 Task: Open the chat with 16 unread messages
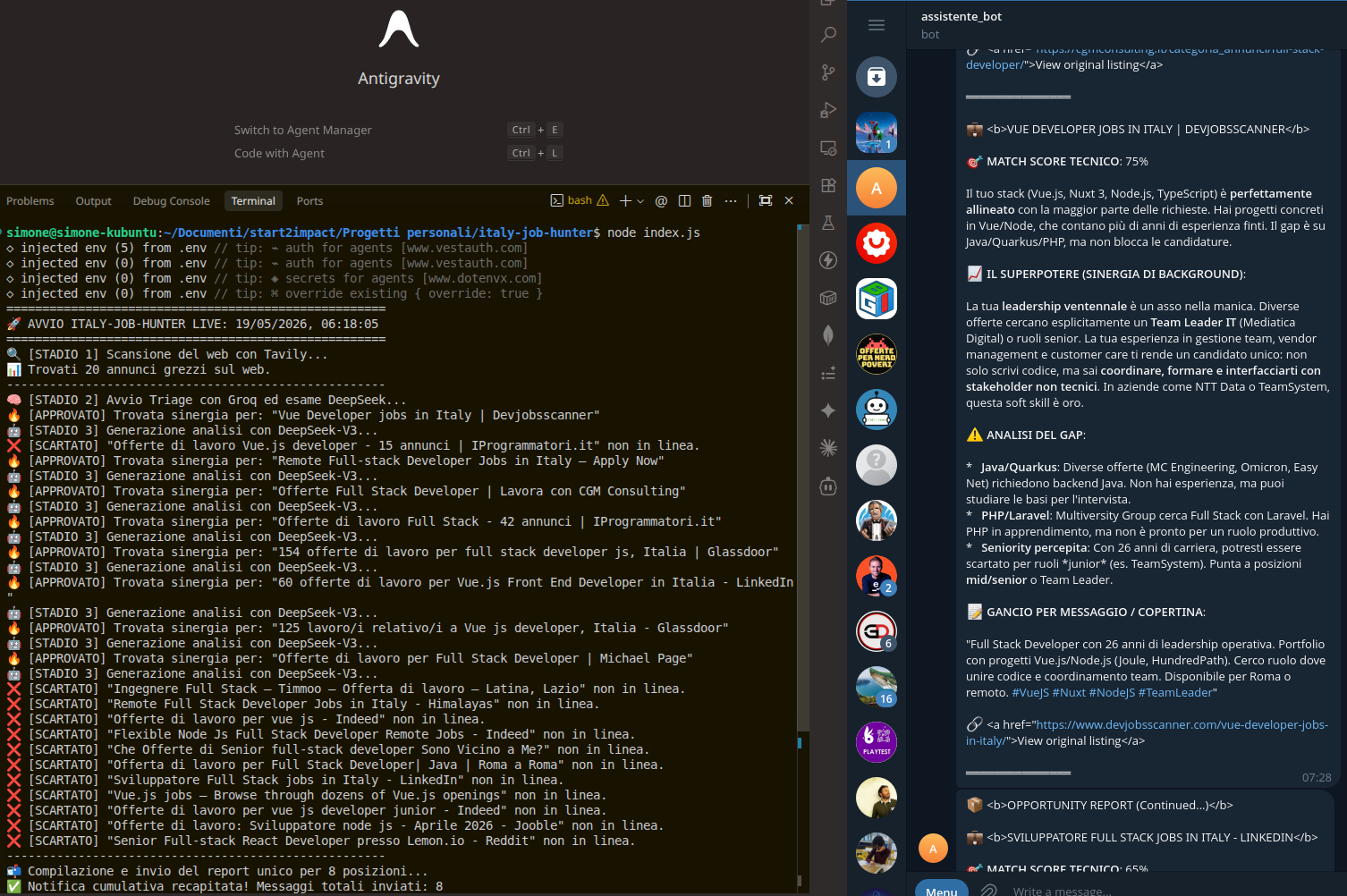coord(877,687)
